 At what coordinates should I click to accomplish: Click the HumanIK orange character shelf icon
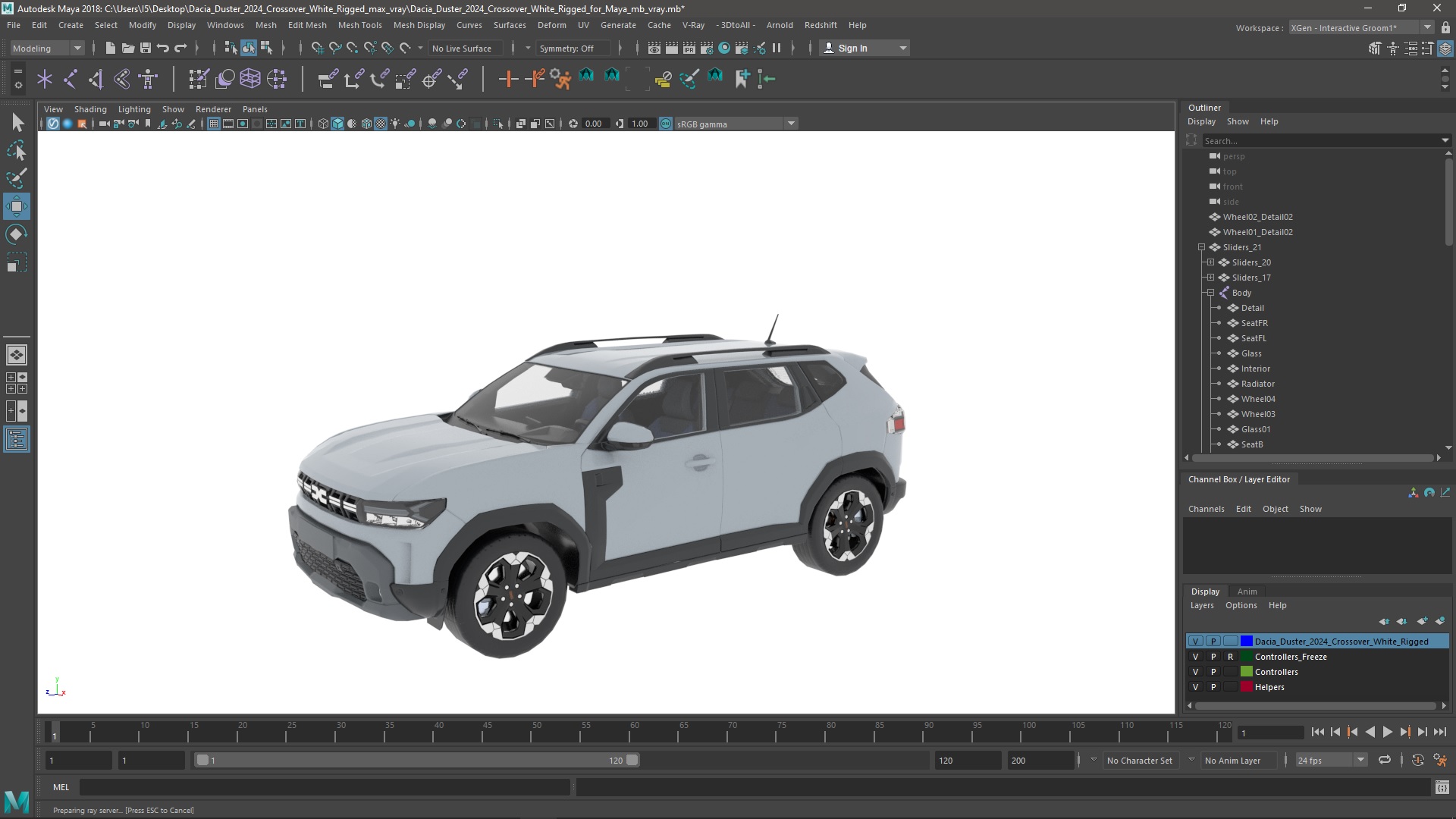[560, 78]
